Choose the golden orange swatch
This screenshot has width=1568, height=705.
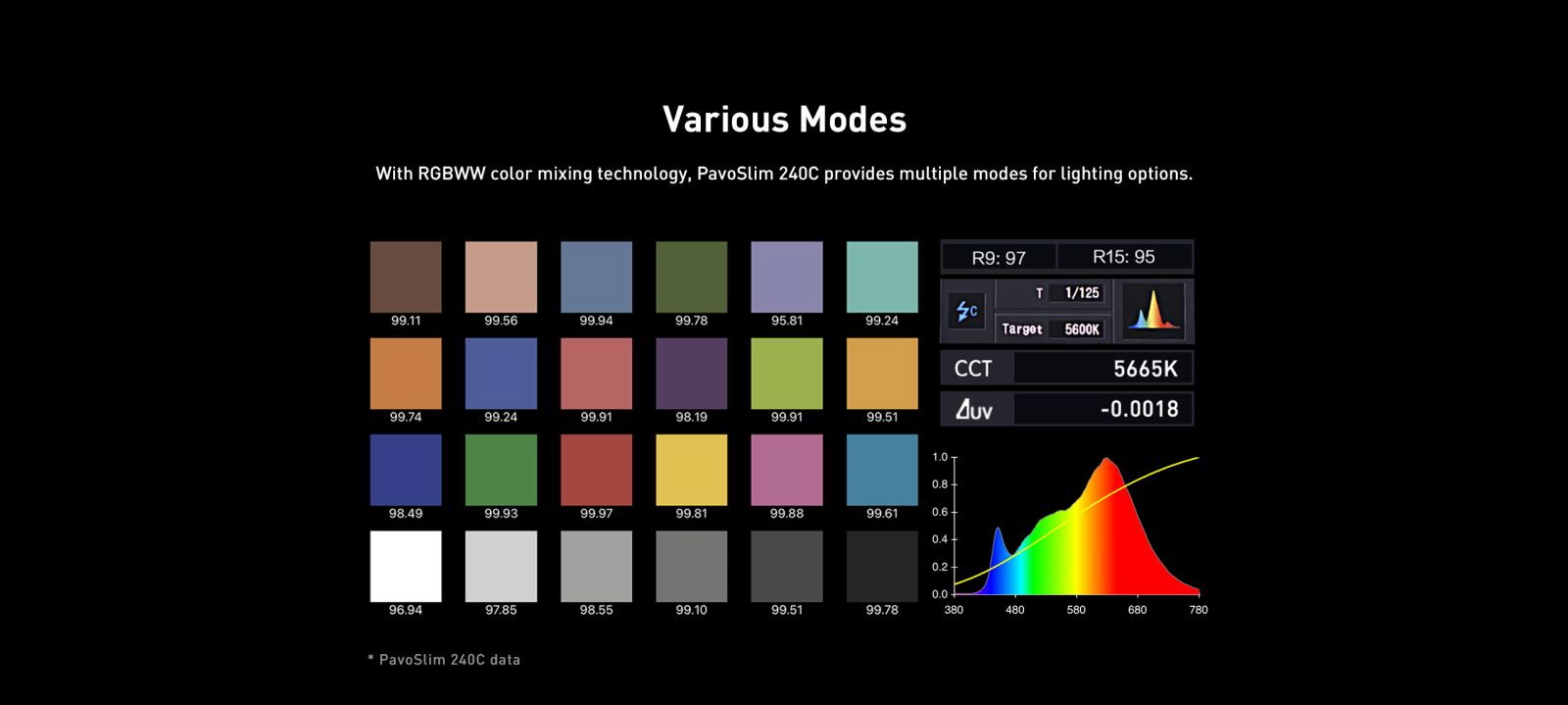[x=882, y=374]
